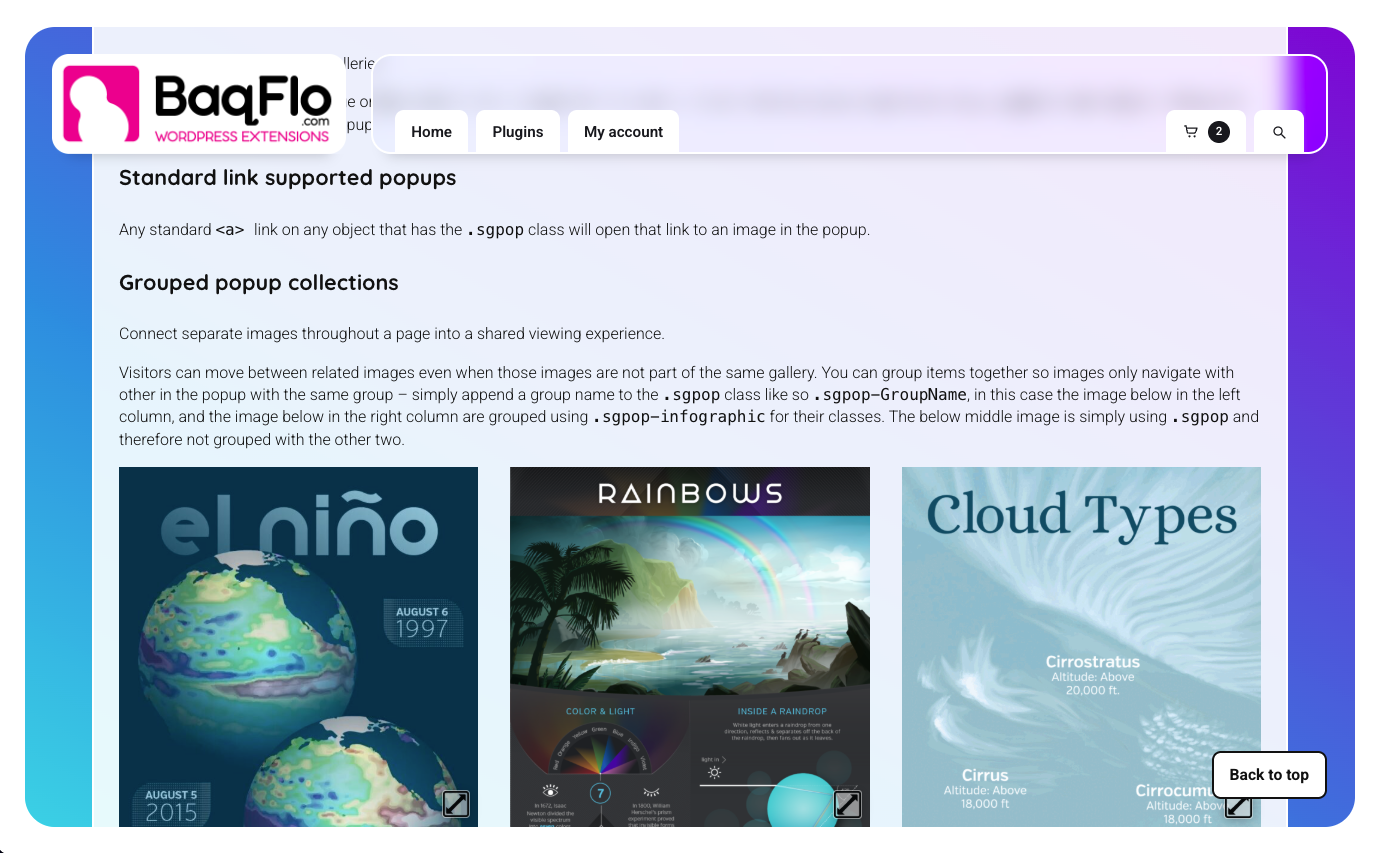Click the search magnifier icon
1381x853 pixels.
click(x=1279, y=132)
